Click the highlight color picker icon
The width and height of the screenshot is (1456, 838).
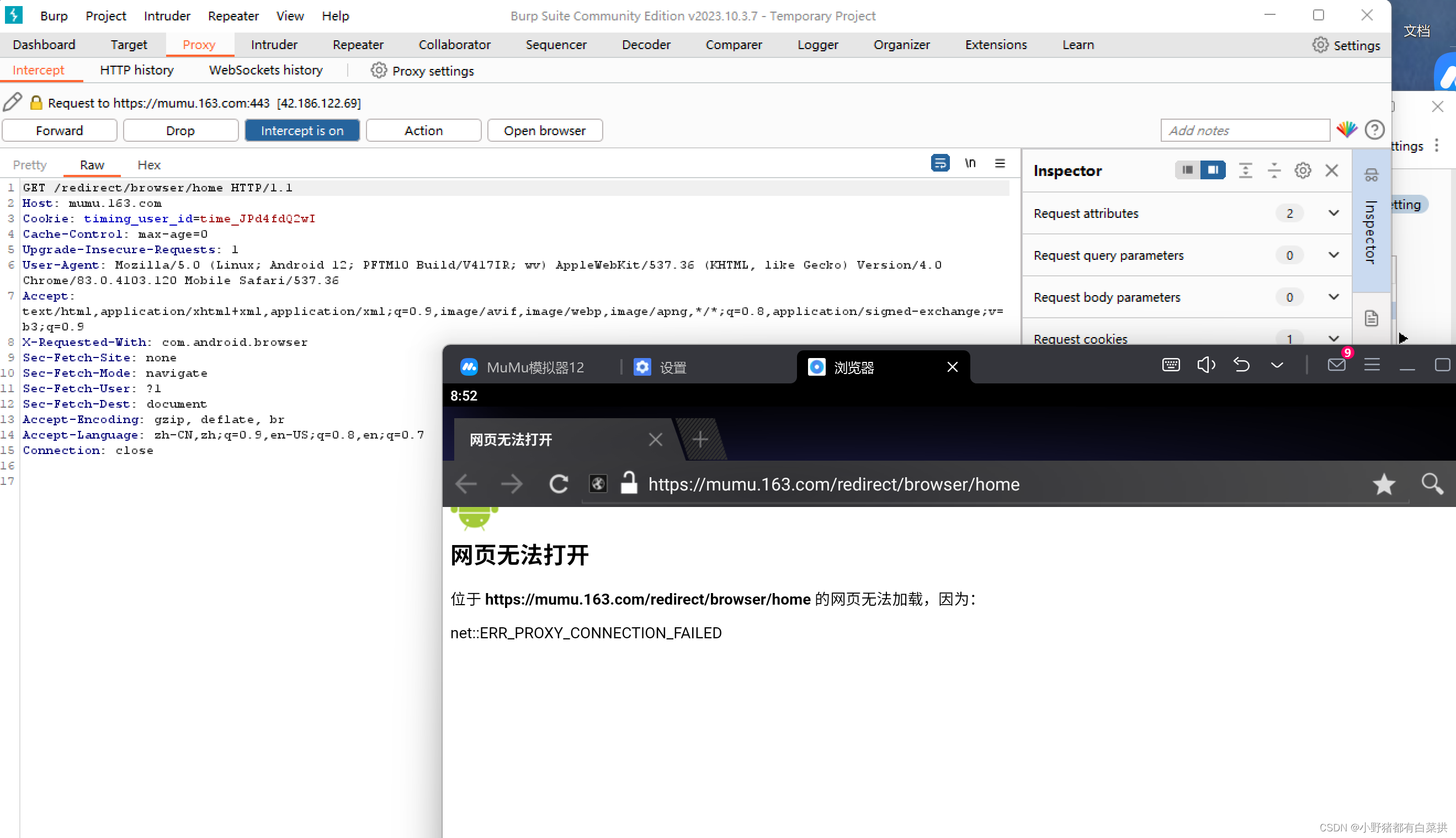tap(1346, 130)
